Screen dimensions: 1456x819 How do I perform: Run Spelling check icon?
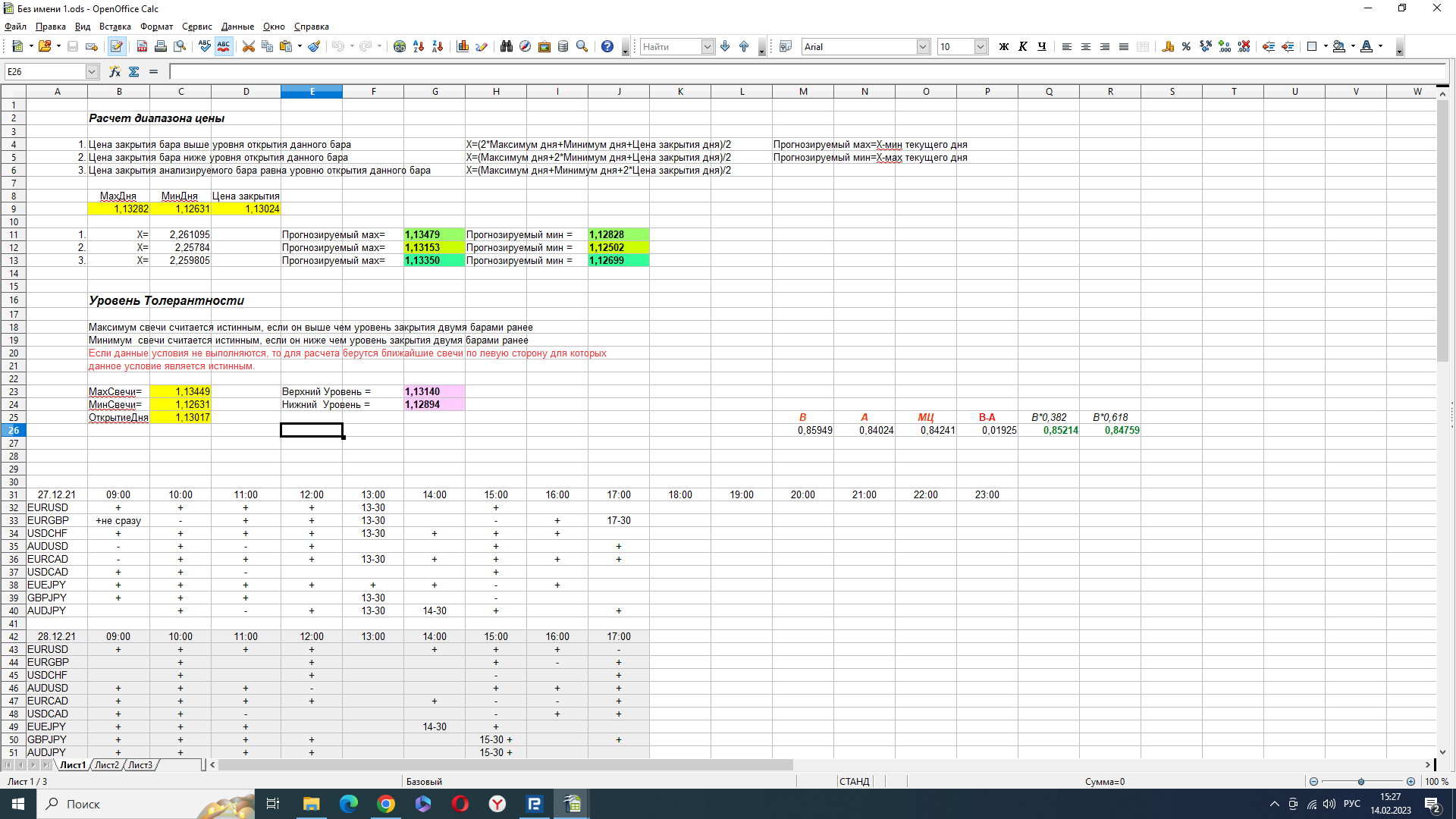coord(205,47)
